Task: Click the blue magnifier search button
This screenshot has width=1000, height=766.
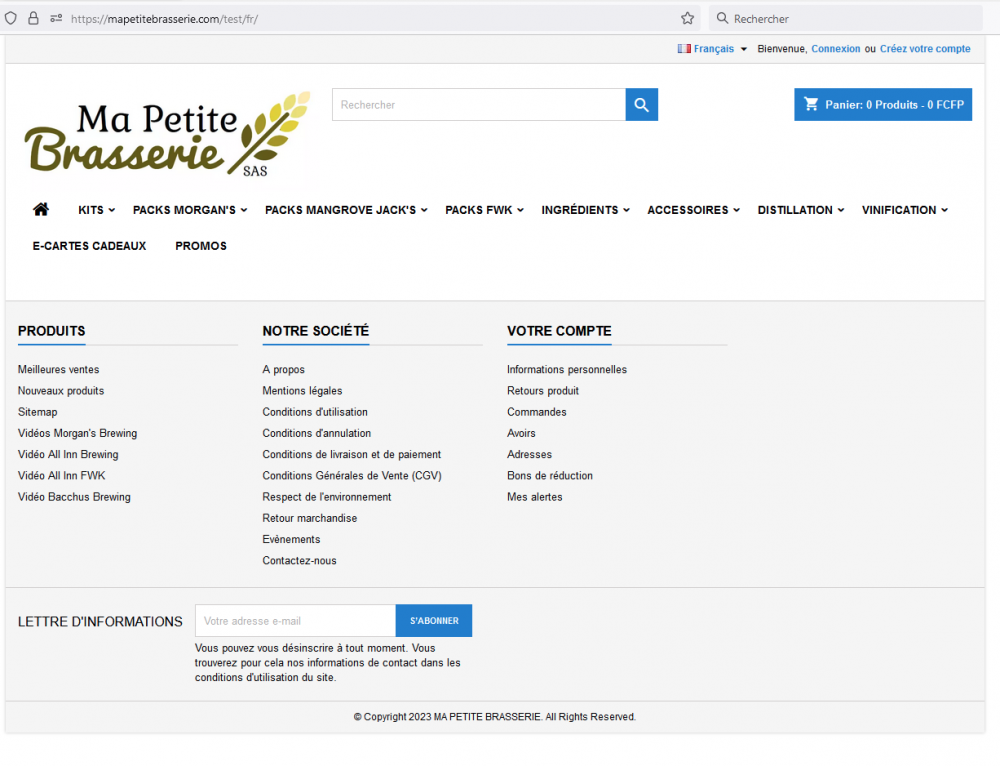Action: tap(642, 105)
